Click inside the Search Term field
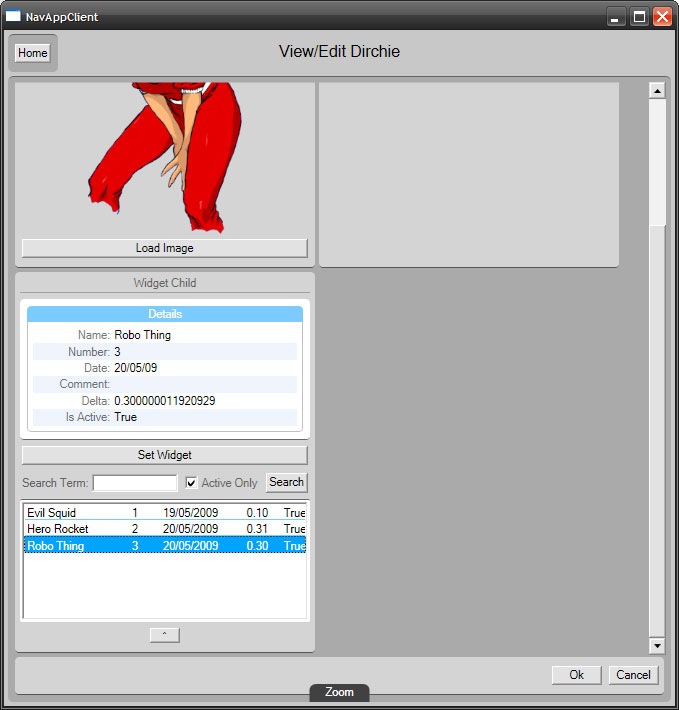The image size is (679, 710). point(134,483)
